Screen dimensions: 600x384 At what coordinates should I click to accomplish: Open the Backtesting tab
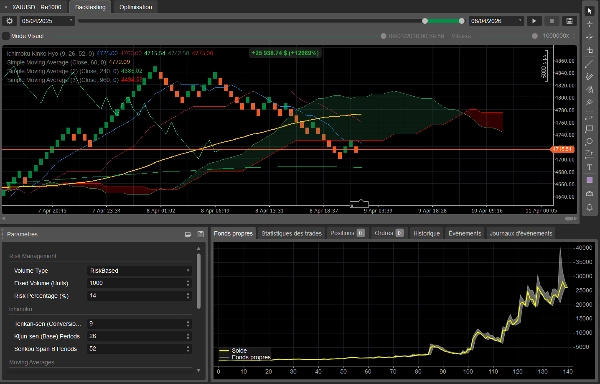point(90,7)
